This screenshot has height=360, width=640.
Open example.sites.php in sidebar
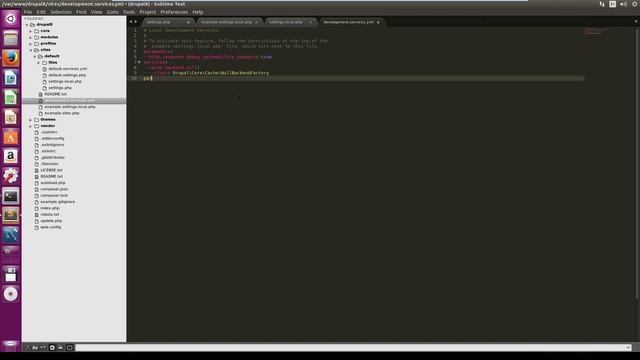(62, 113)
